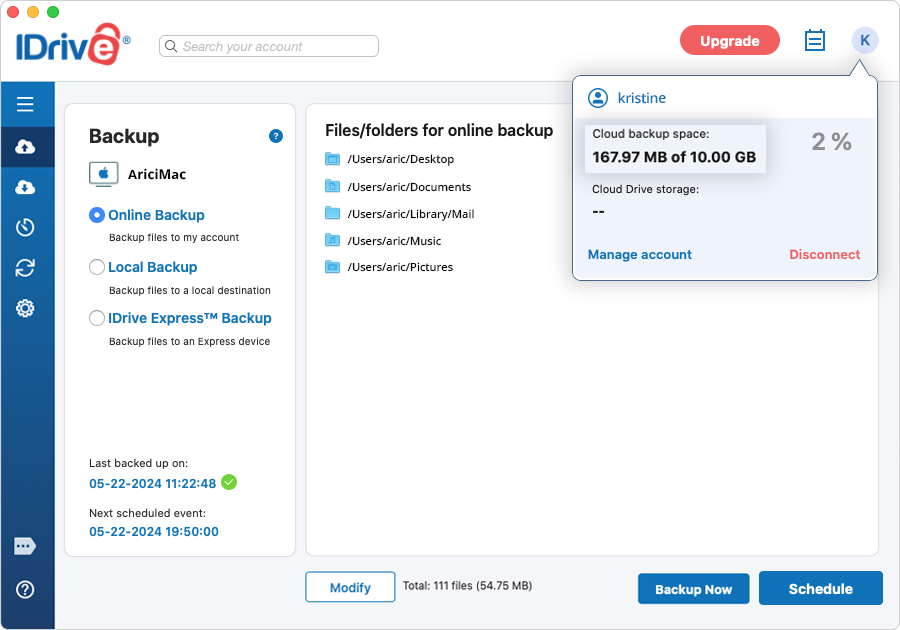Open the Sync arrows icon in sidebar
This screenshot has width=900, height=630.
[25, 268]
